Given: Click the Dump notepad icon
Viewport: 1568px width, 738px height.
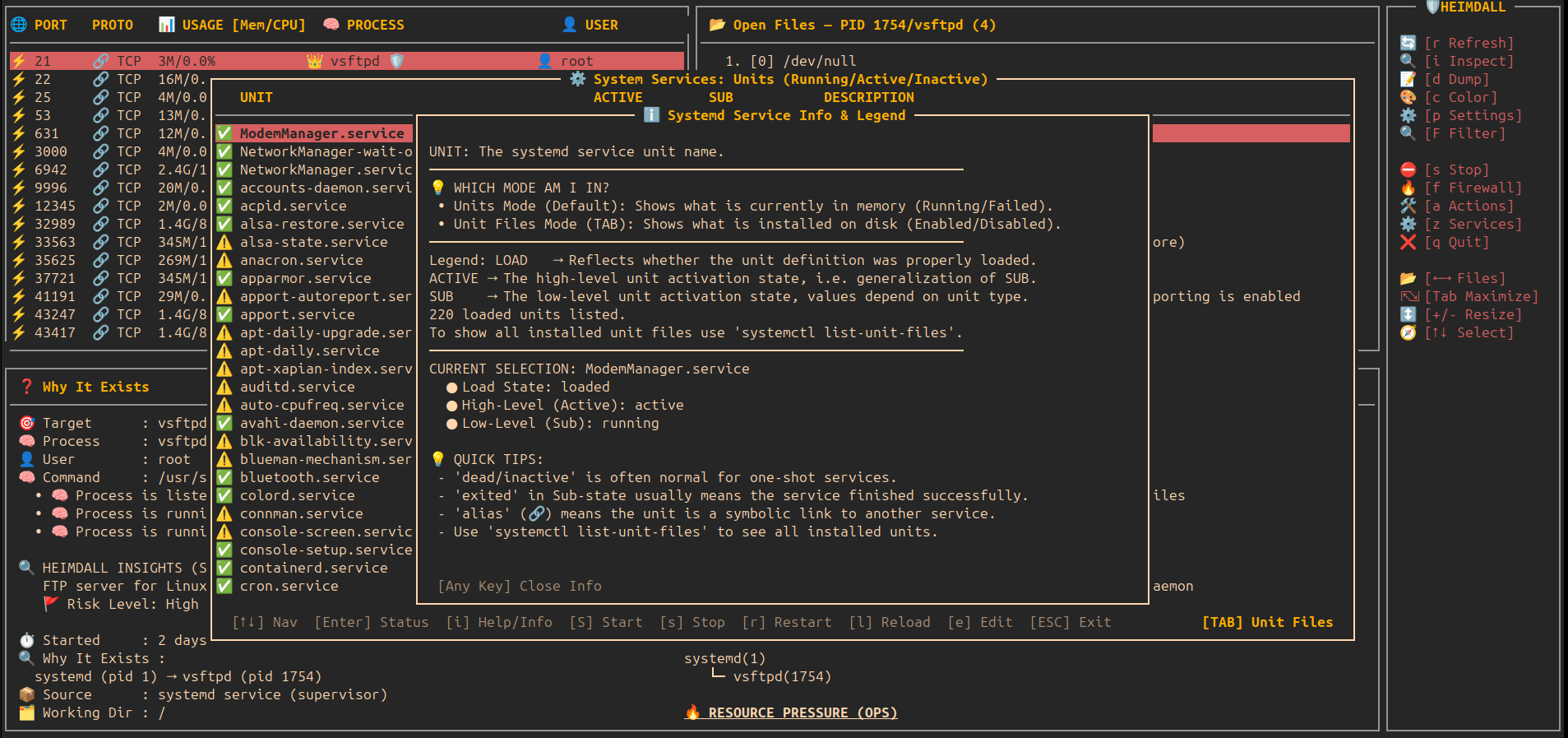Looking at the screenshot, I should (x=1408, y=79).
